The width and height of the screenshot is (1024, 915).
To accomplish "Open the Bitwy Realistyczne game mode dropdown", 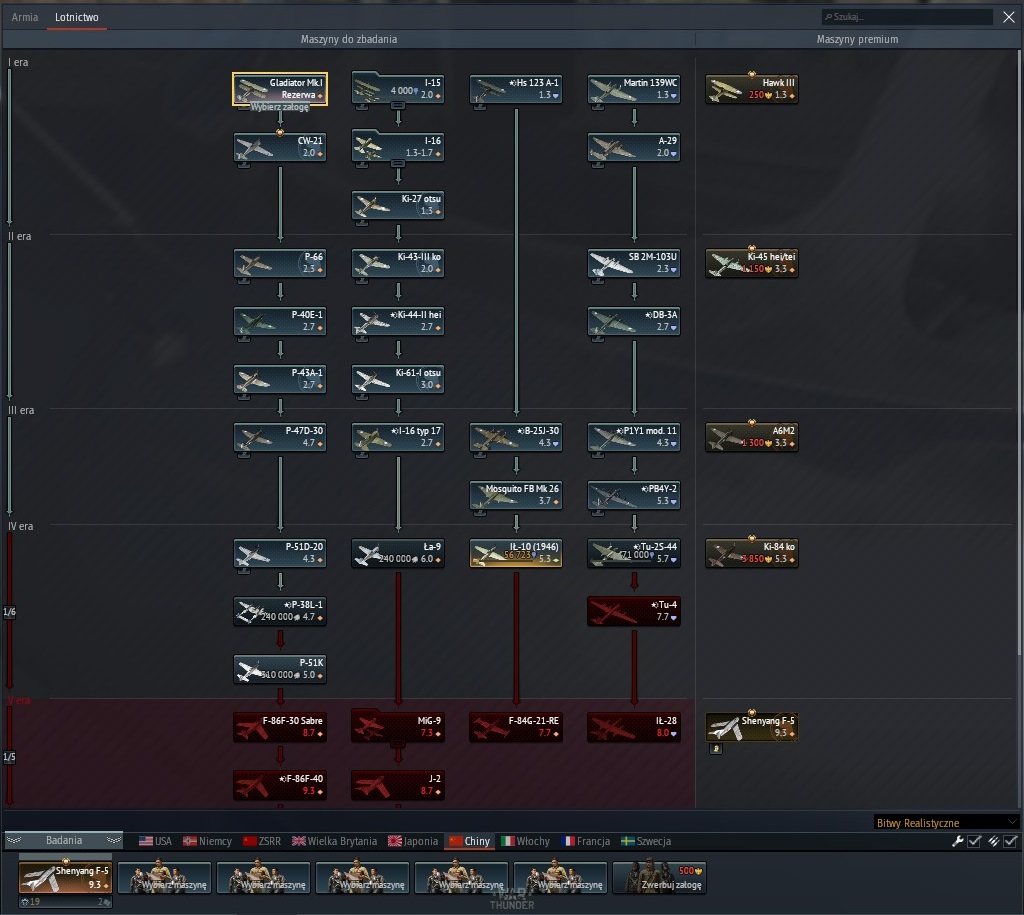I will click(946, 823).
